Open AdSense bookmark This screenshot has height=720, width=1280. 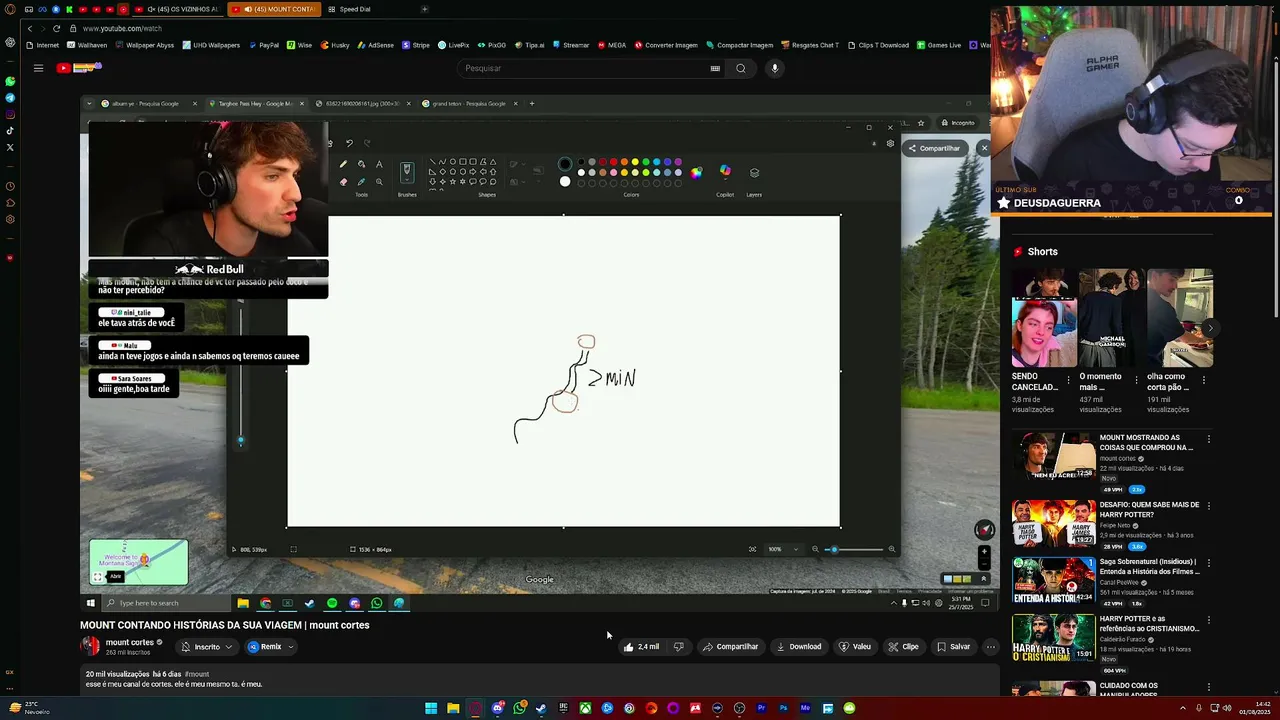(375, 45)
